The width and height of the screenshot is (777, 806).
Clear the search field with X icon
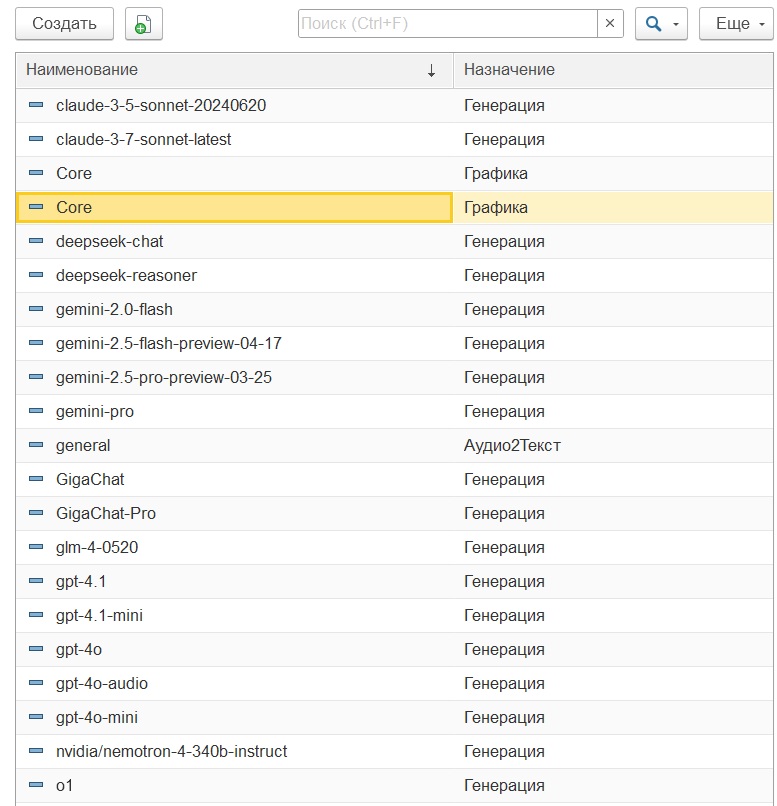coord(610,23)
